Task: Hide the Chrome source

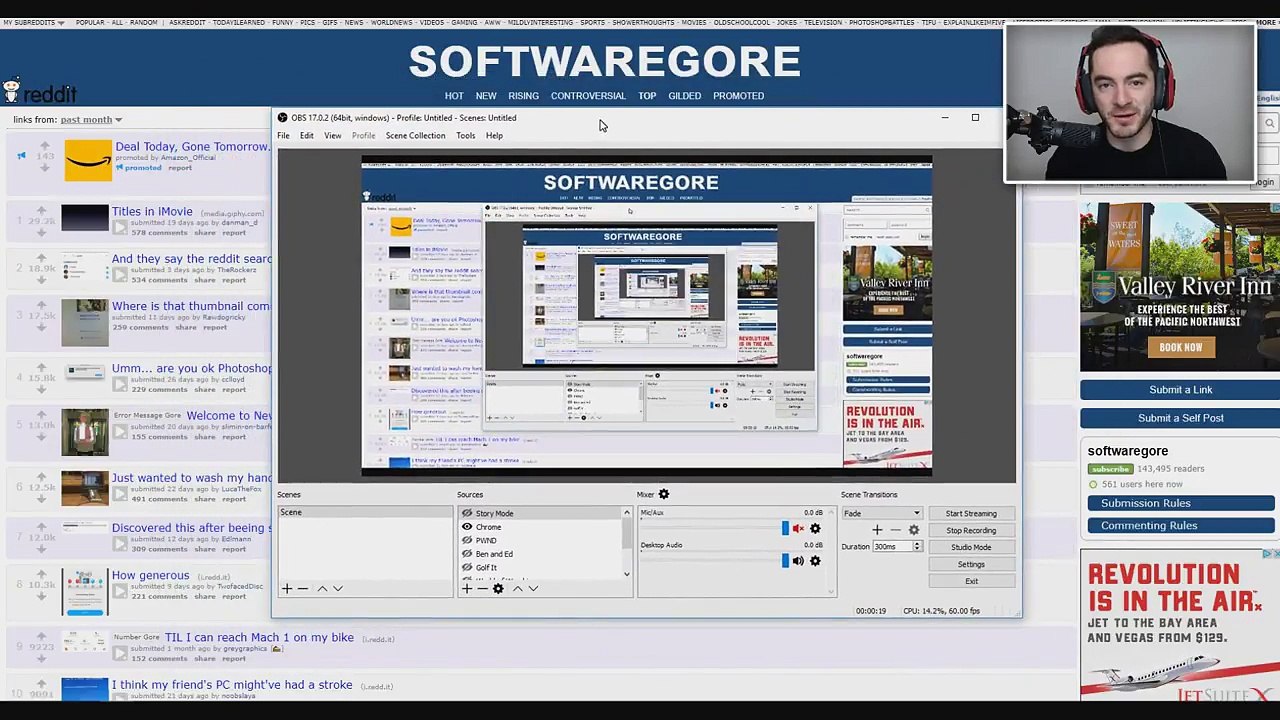Action: [467, 527]
